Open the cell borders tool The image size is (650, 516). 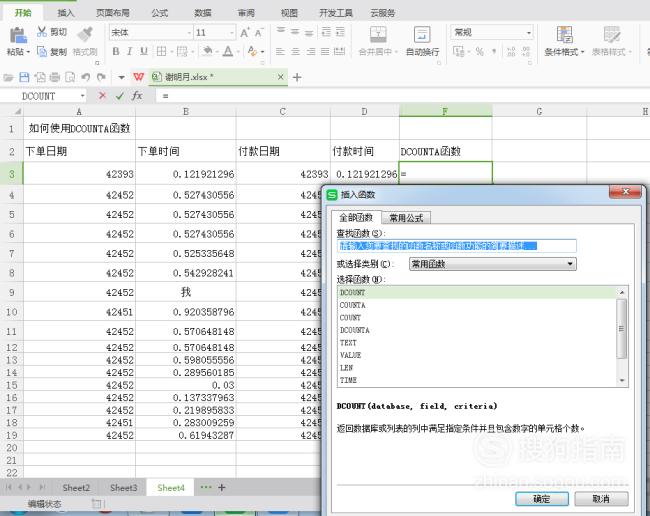click(161, 51)
